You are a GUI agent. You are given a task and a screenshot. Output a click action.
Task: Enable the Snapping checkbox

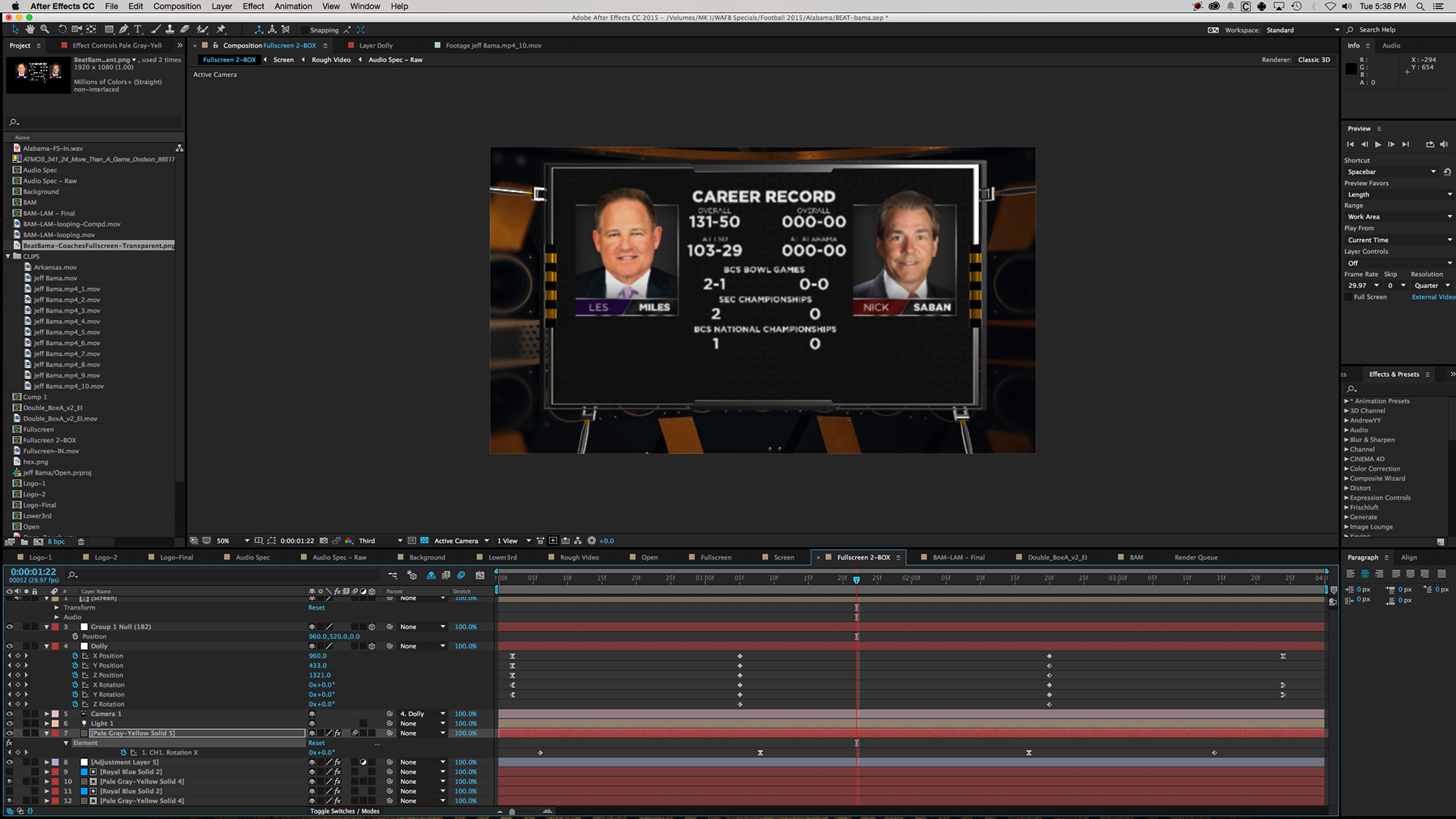[304, 30]
